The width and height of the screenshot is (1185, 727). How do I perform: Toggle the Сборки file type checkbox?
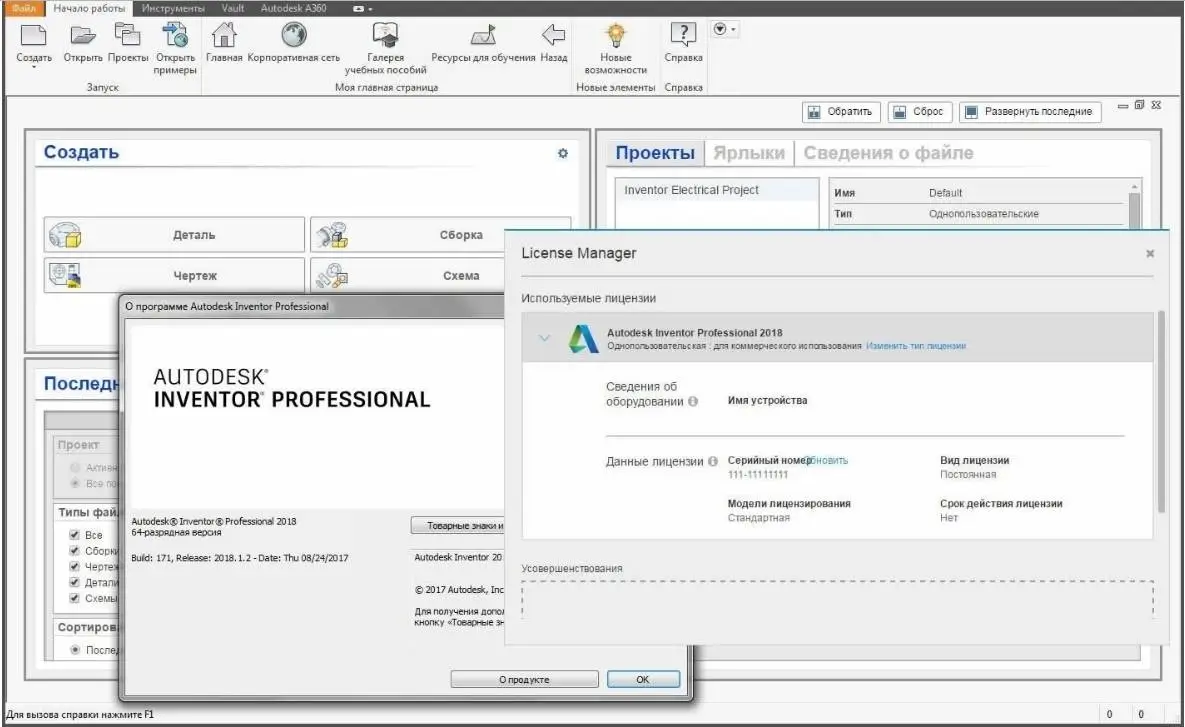(x=74, y=550)
